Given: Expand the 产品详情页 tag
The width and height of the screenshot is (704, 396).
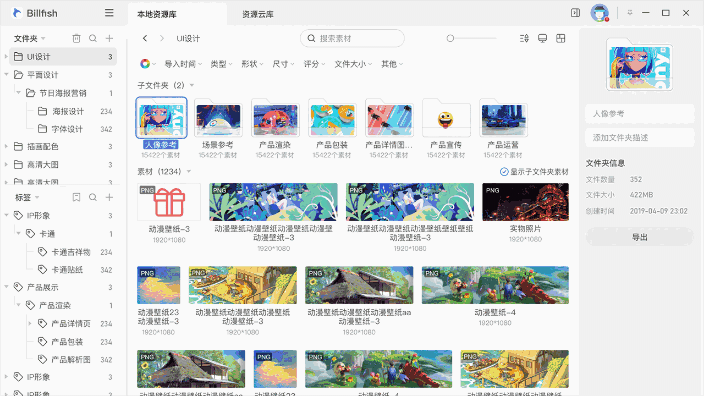Looking at the screenshot, I should coord(30,323).
